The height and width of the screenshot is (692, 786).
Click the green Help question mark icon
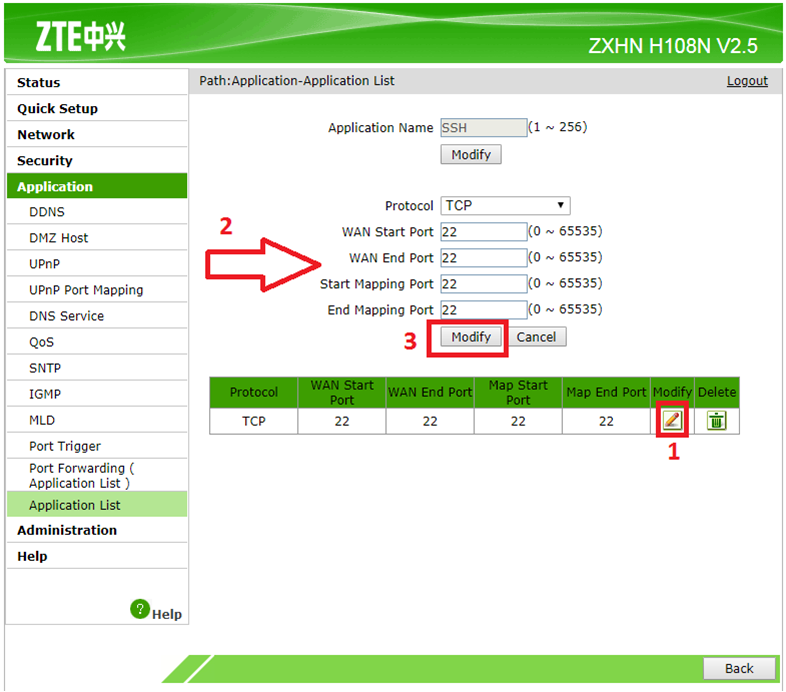(140, 609)
